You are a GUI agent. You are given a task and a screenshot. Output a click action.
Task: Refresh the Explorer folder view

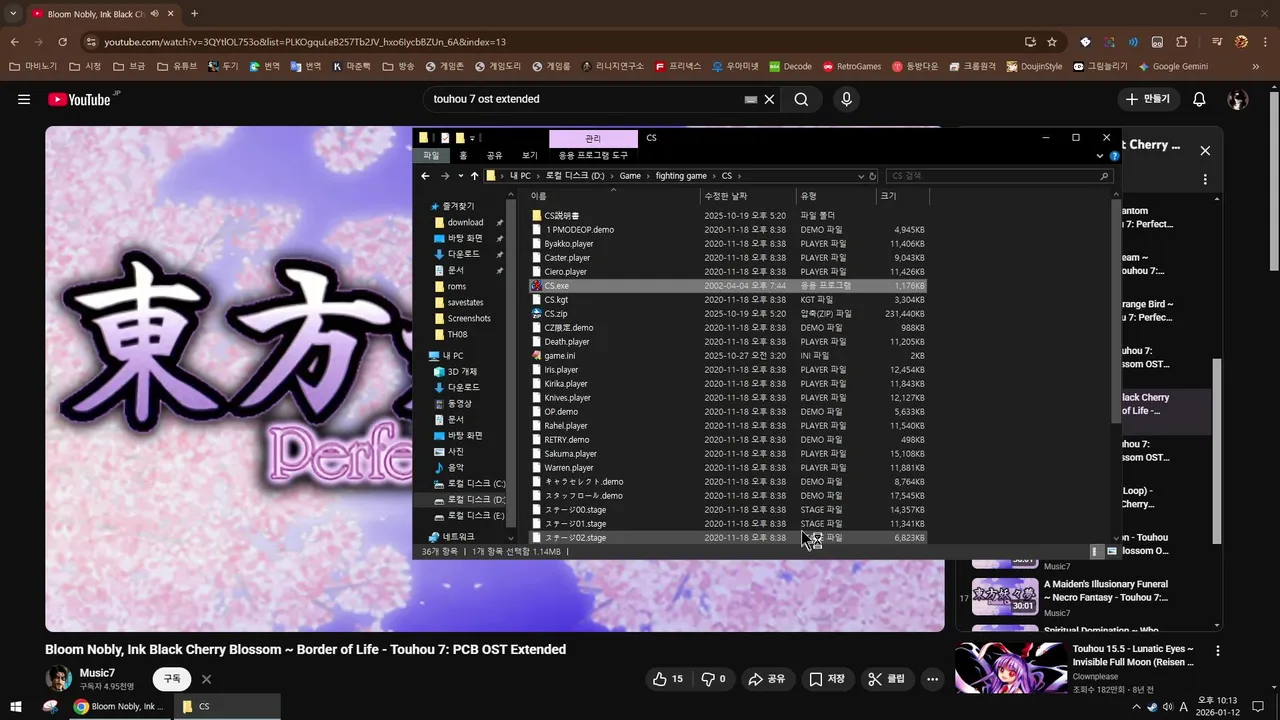[872, 176]
